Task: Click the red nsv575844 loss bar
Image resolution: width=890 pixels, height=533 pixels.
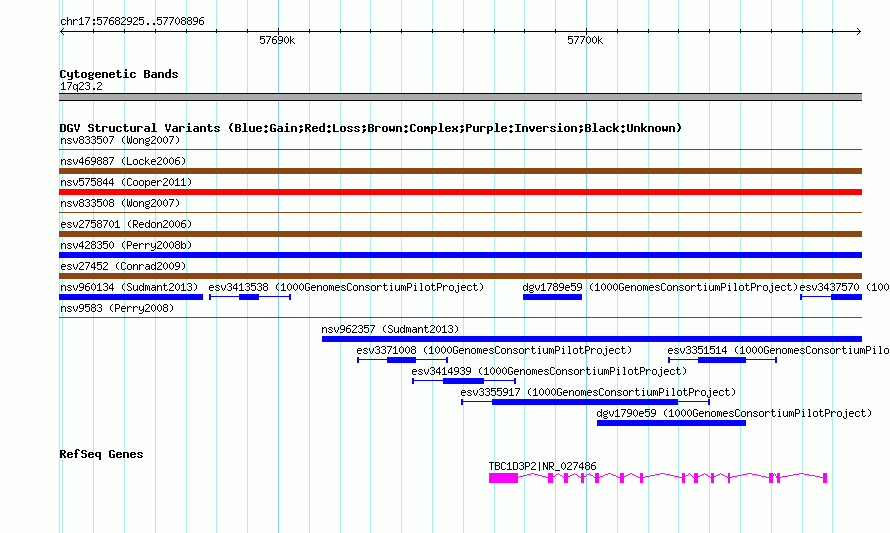Action: coord(460,192)
